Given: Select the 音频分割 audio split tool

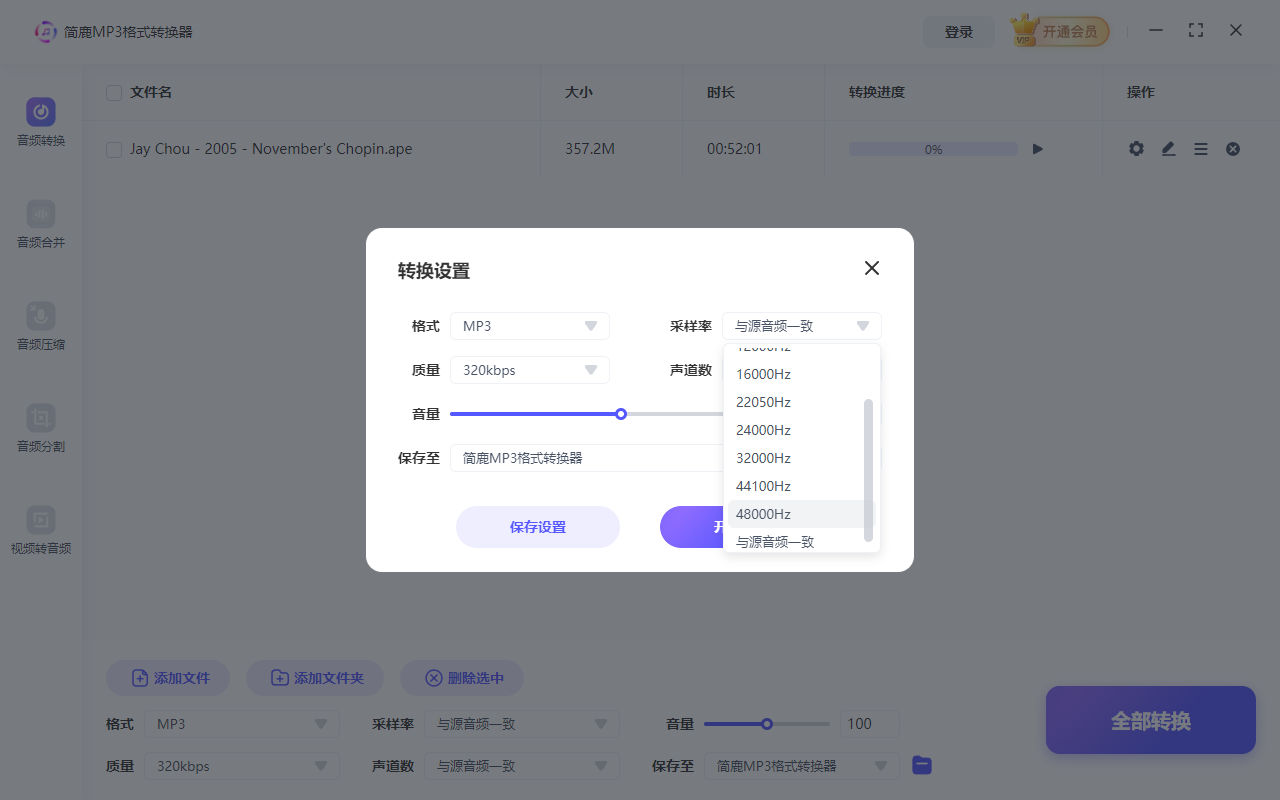Looking at the screenshot, I should coord(40,429).
